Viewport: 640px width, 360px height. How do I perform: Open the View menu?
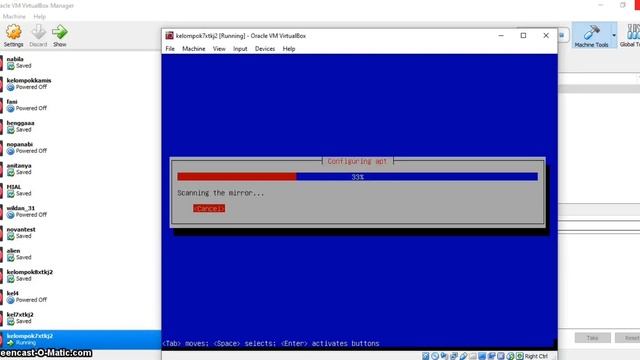(x=219, y=49)
